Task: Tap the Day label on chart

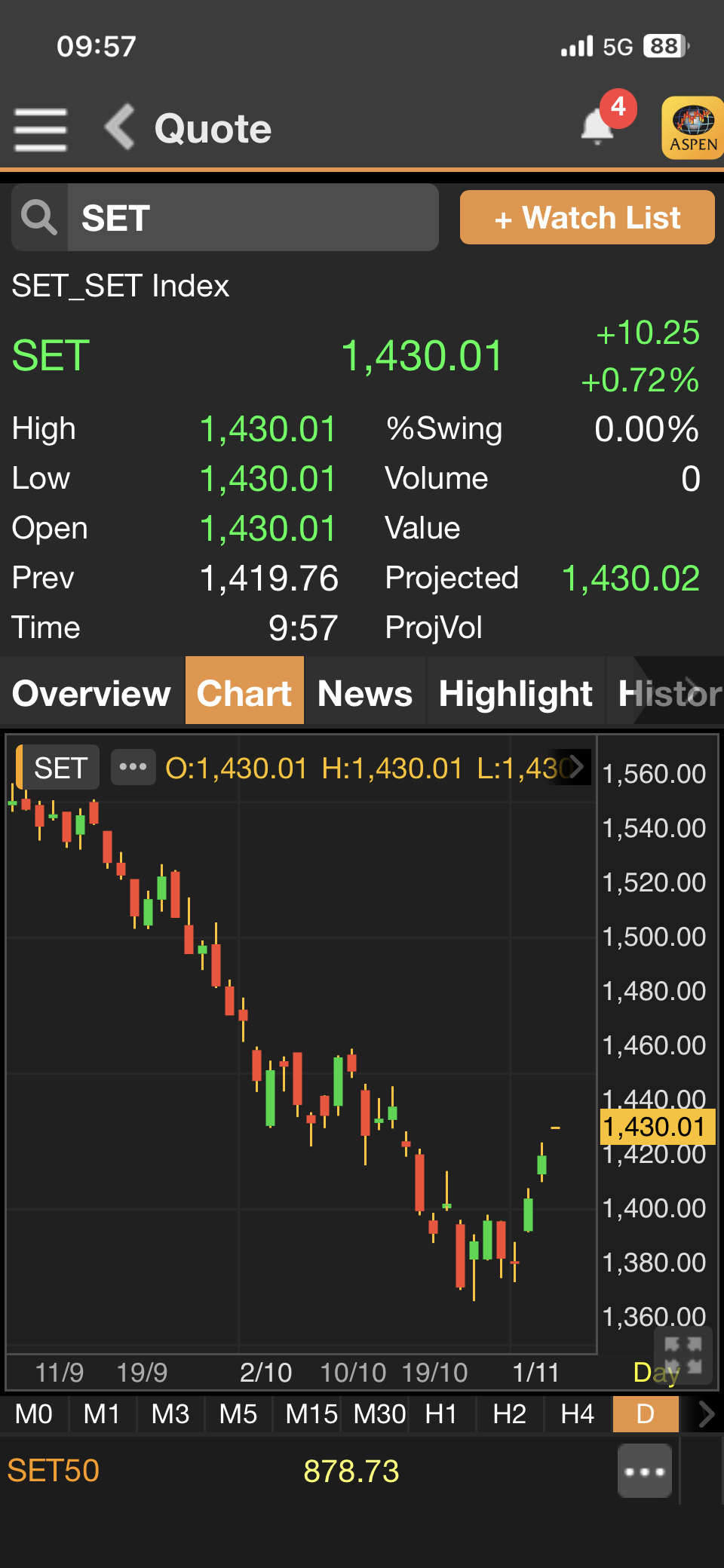Action: (x=656, y=1373)
